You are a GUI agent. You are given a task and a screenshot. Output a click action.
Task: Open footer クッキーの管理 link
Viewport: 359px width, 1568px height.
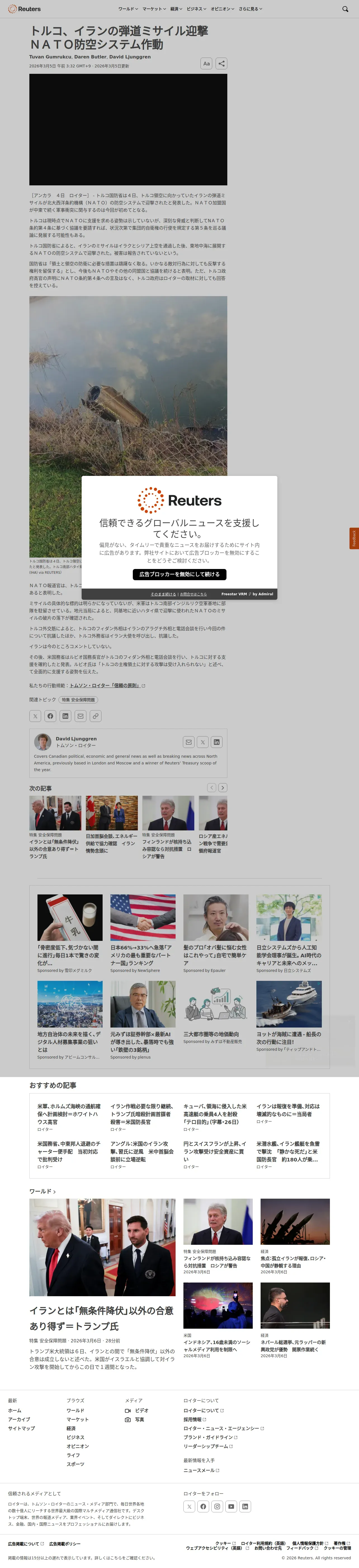coord(337,1548)
